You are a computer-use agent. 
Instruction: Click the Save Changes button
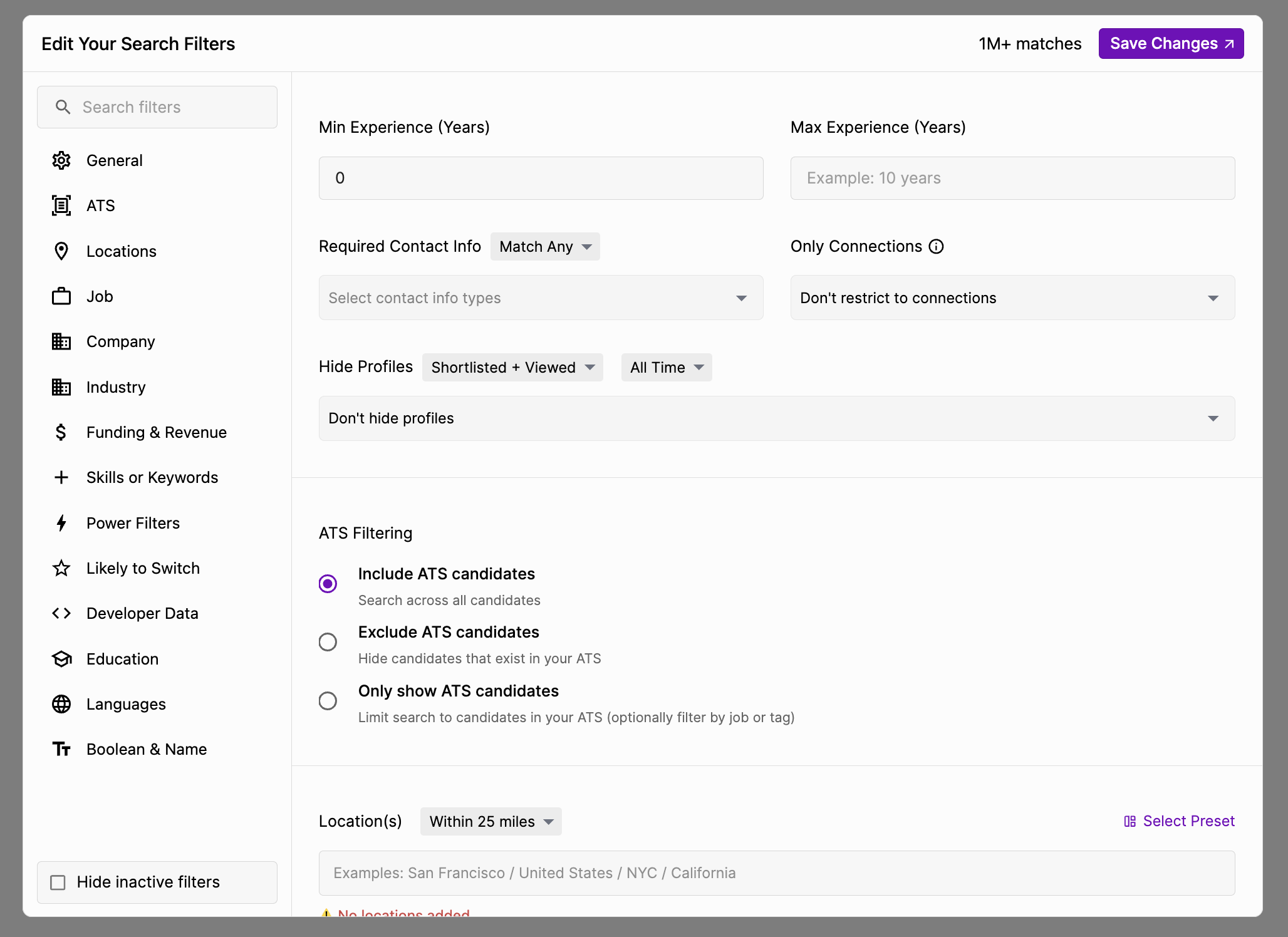1171,43
